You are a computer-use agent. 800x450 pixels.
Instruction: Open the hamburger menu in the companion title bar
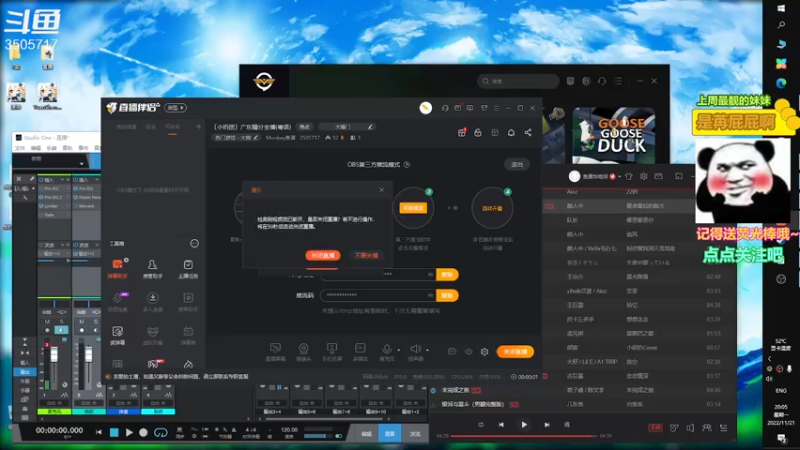coord(496,108)
